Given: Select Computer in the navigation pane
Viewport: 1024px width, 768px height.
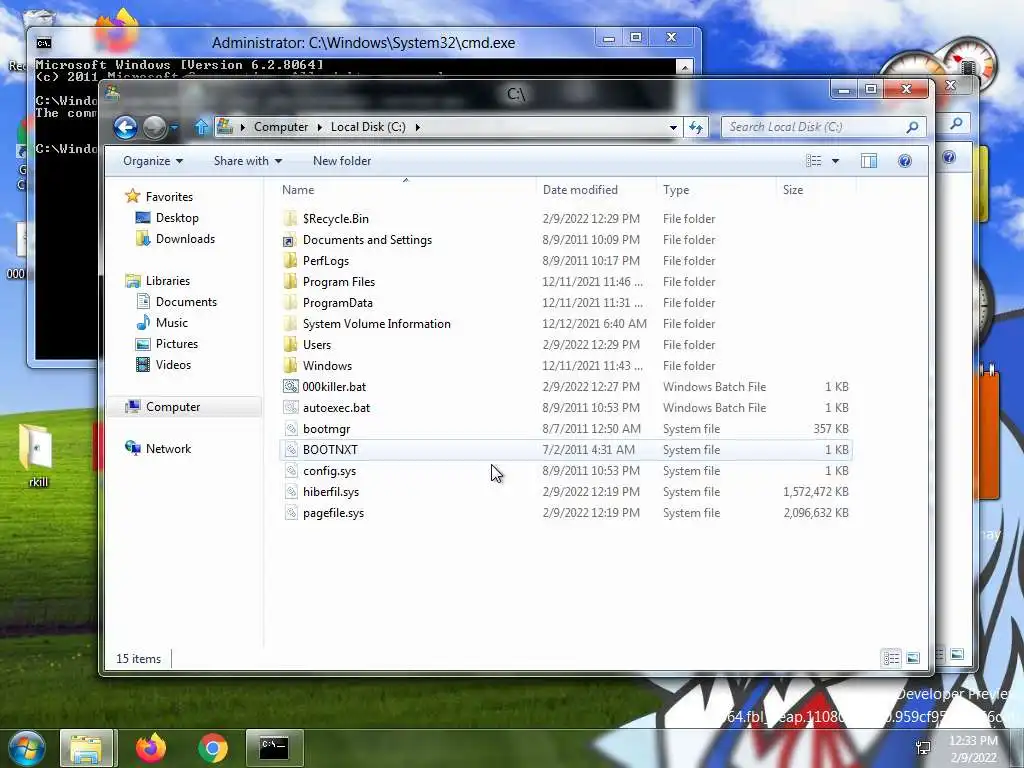Looking at the screenshot, I should click(172, 407).
